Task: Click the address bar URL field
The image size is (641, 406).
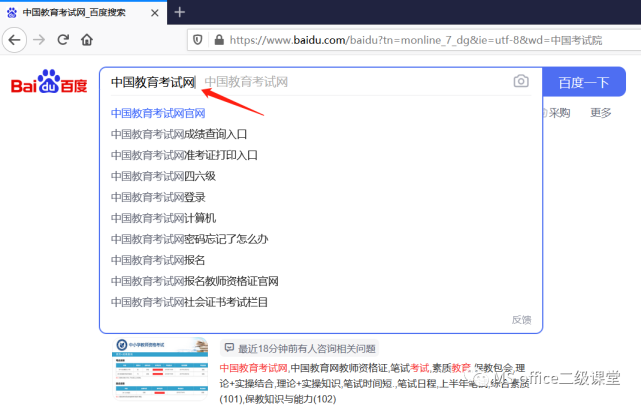Action: [415, 40]
